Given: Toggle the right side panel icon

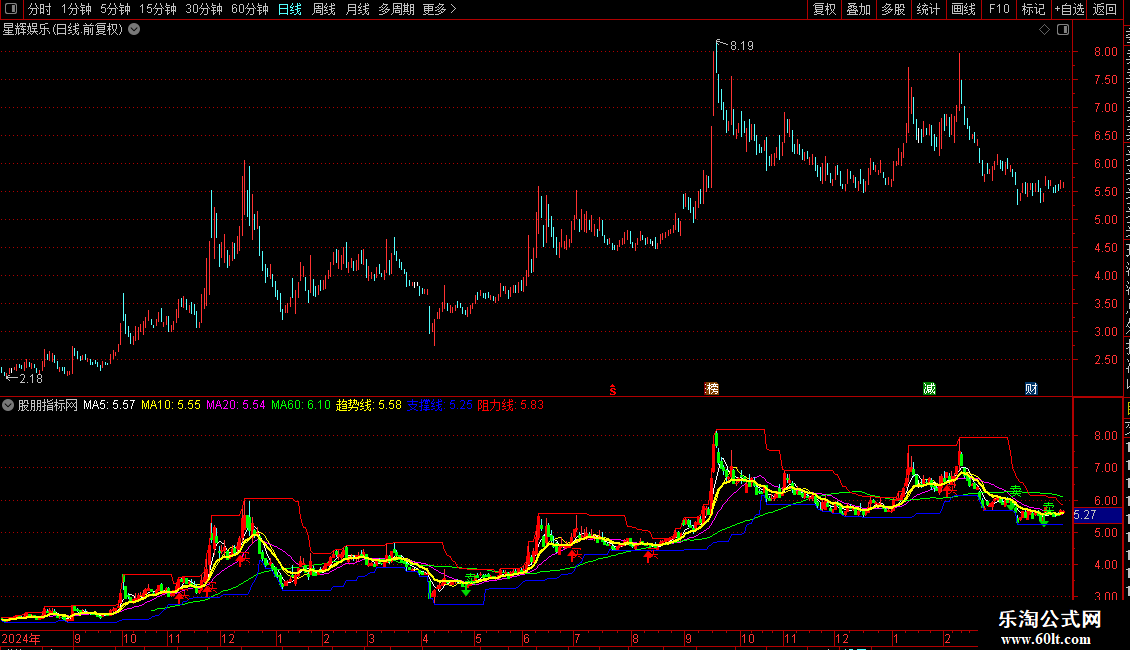Looking at the screenshot, I should tap(1063, 30).
